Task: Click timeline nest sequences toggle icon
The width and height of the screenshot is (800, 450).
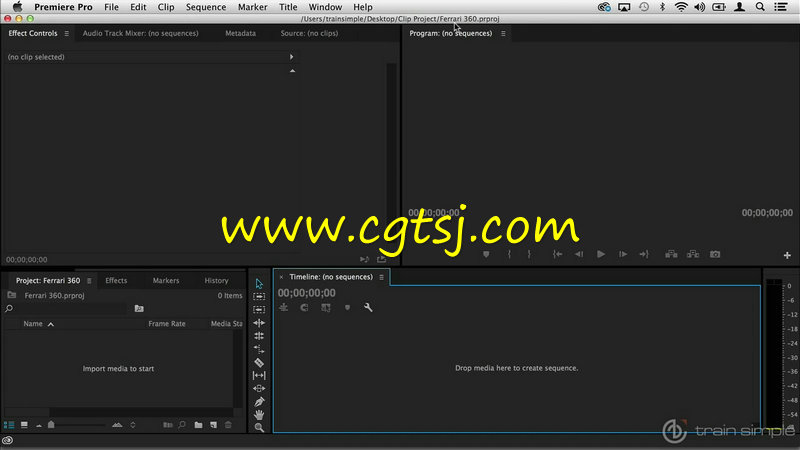Action: pos(284,308)
